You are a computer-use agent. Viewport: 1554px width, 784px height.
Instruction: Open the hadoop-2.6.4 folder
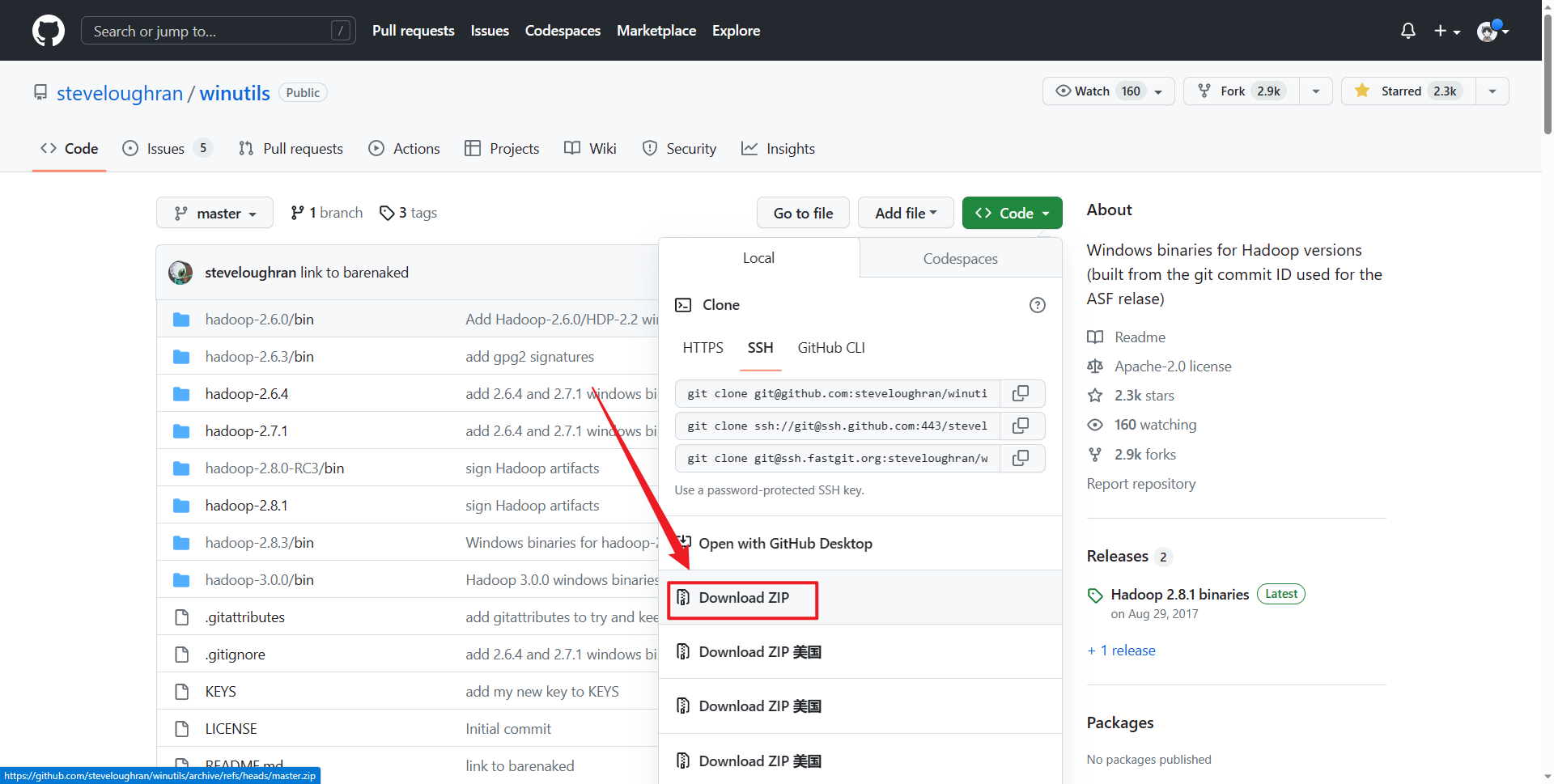point(247,394)
